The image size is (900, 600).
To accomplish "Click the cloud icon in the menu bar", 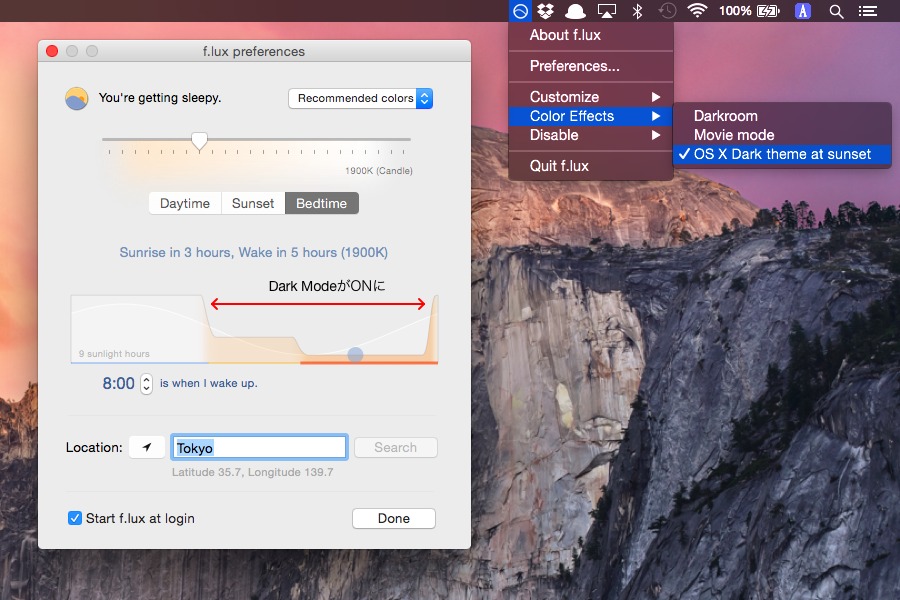I will [575, 11].
